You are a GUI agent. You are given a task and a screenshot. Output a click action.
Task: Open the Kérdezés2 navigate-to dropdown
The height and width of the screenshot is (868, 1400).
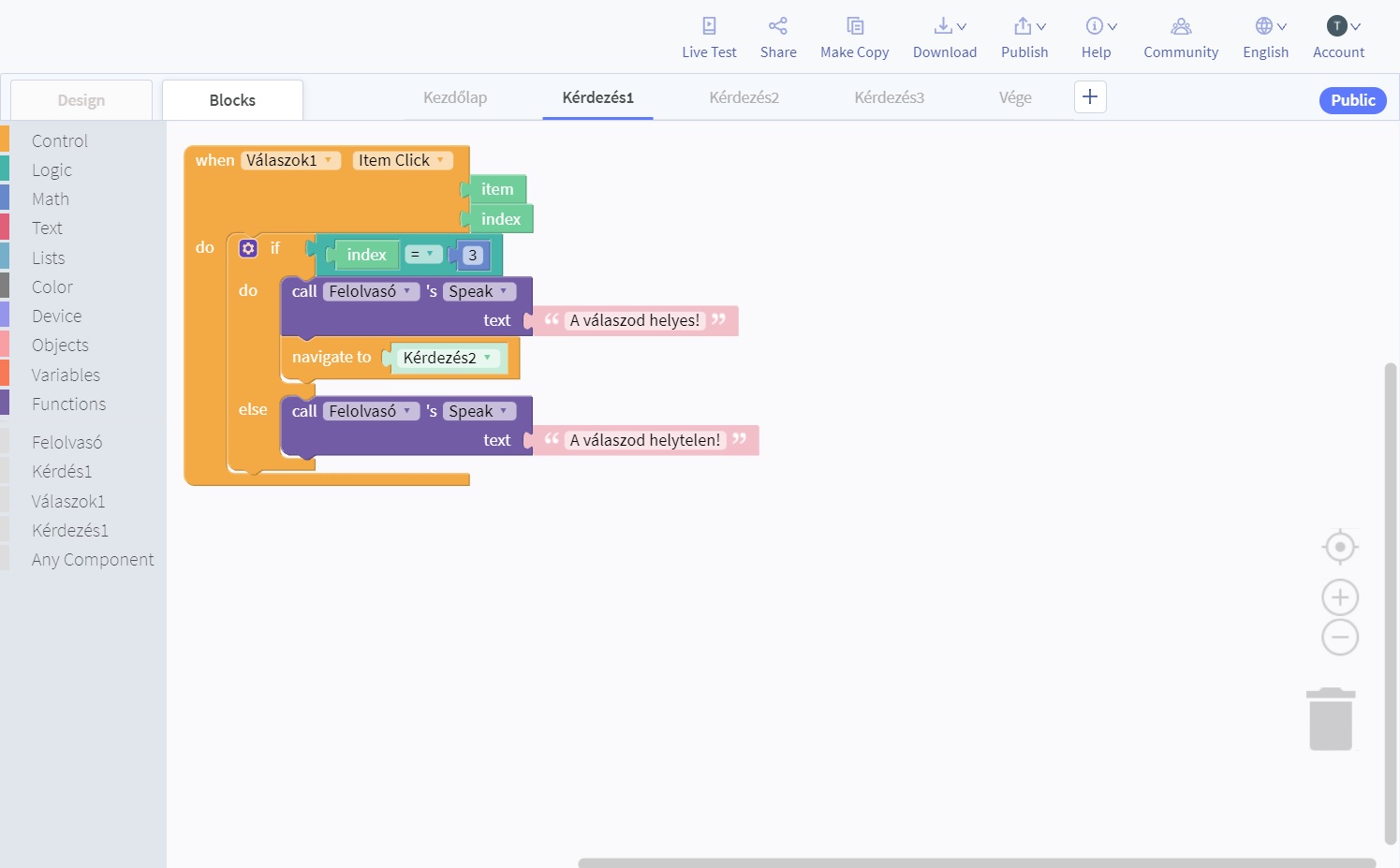pos(487,358)
